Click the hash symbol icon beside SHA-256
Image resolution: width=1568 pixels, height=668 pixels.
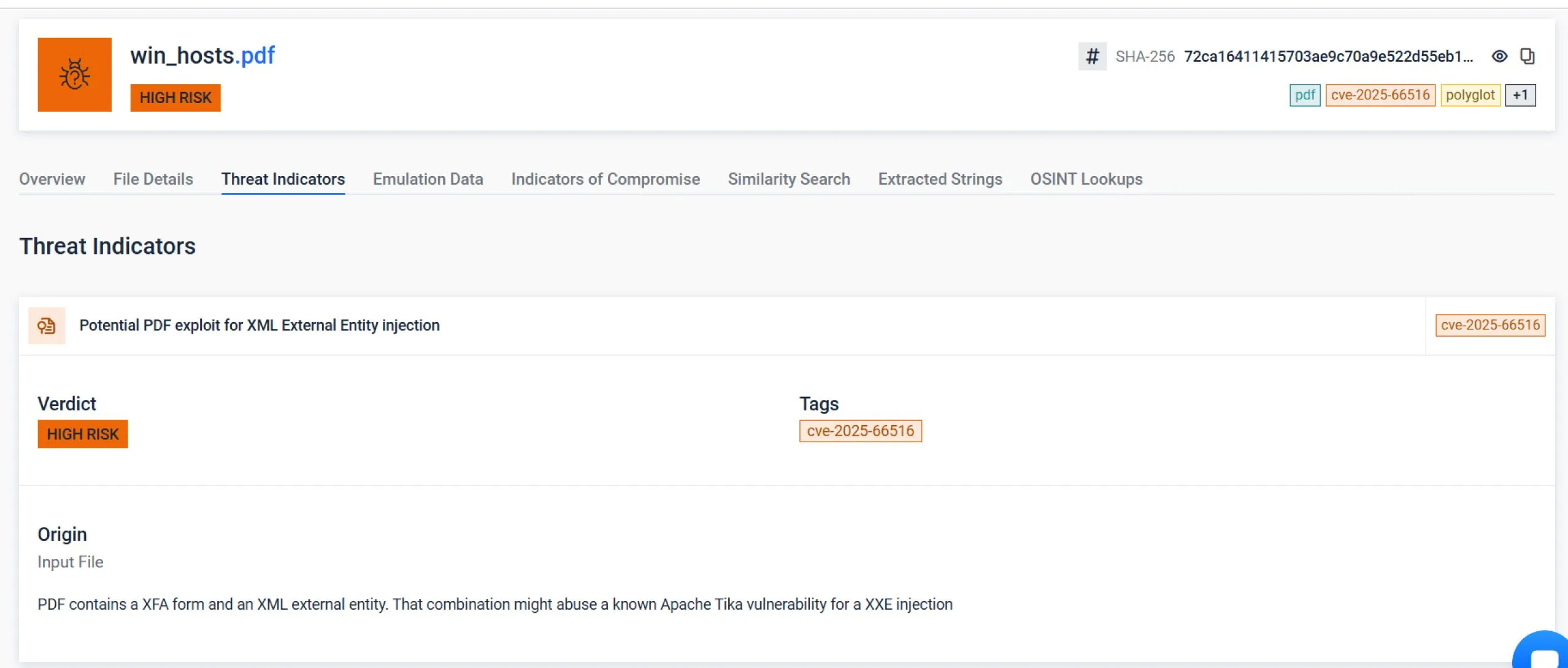1092,56
